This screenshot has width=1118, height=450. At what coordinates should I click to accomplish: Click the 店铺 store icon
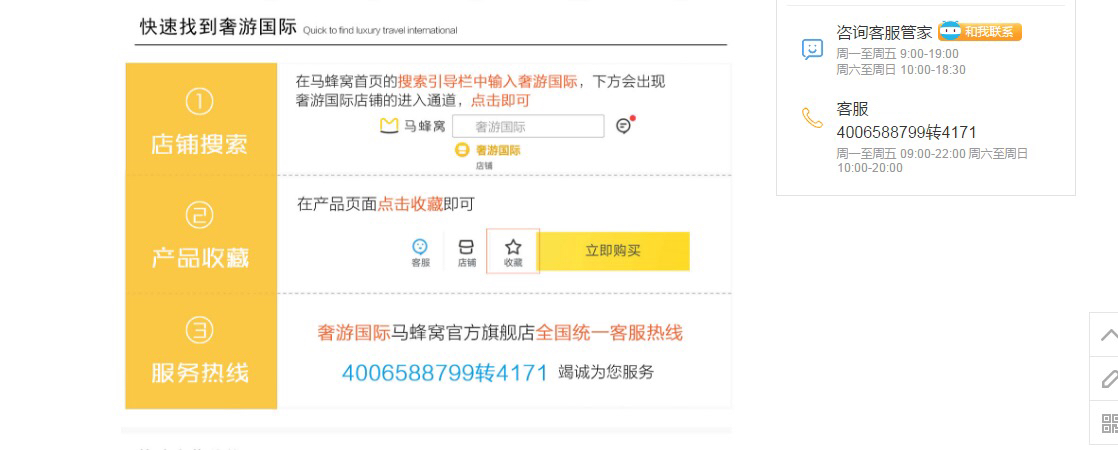[466, 247]
